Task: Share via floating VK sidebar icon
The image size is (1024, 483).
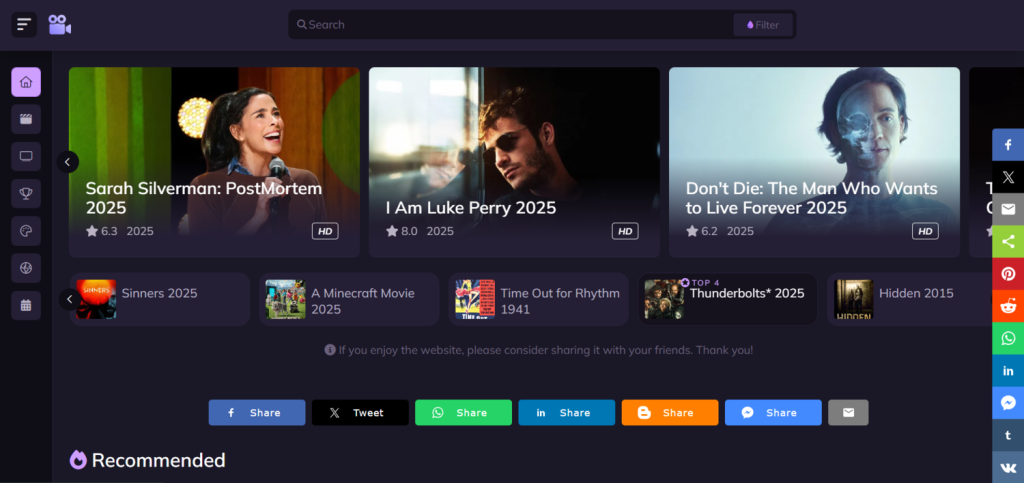Action: [1008, 467]
